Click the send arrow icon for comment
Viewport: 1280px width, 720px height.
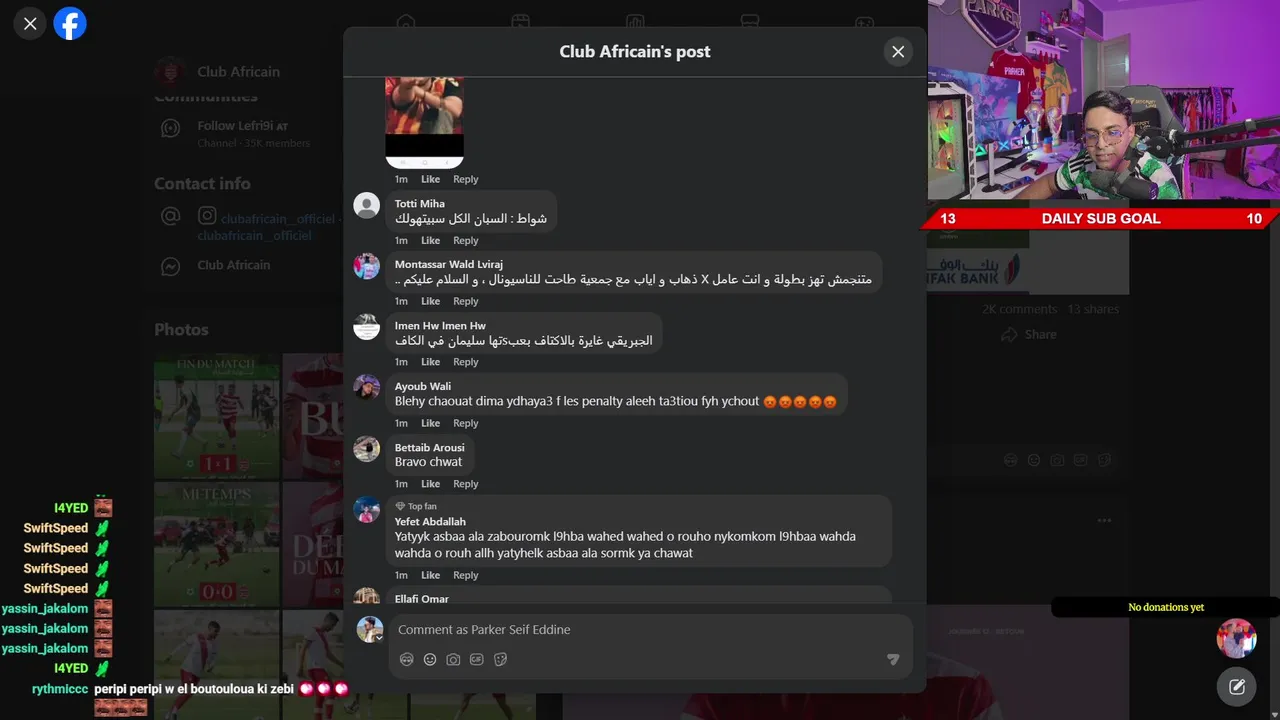click(893, 659)
